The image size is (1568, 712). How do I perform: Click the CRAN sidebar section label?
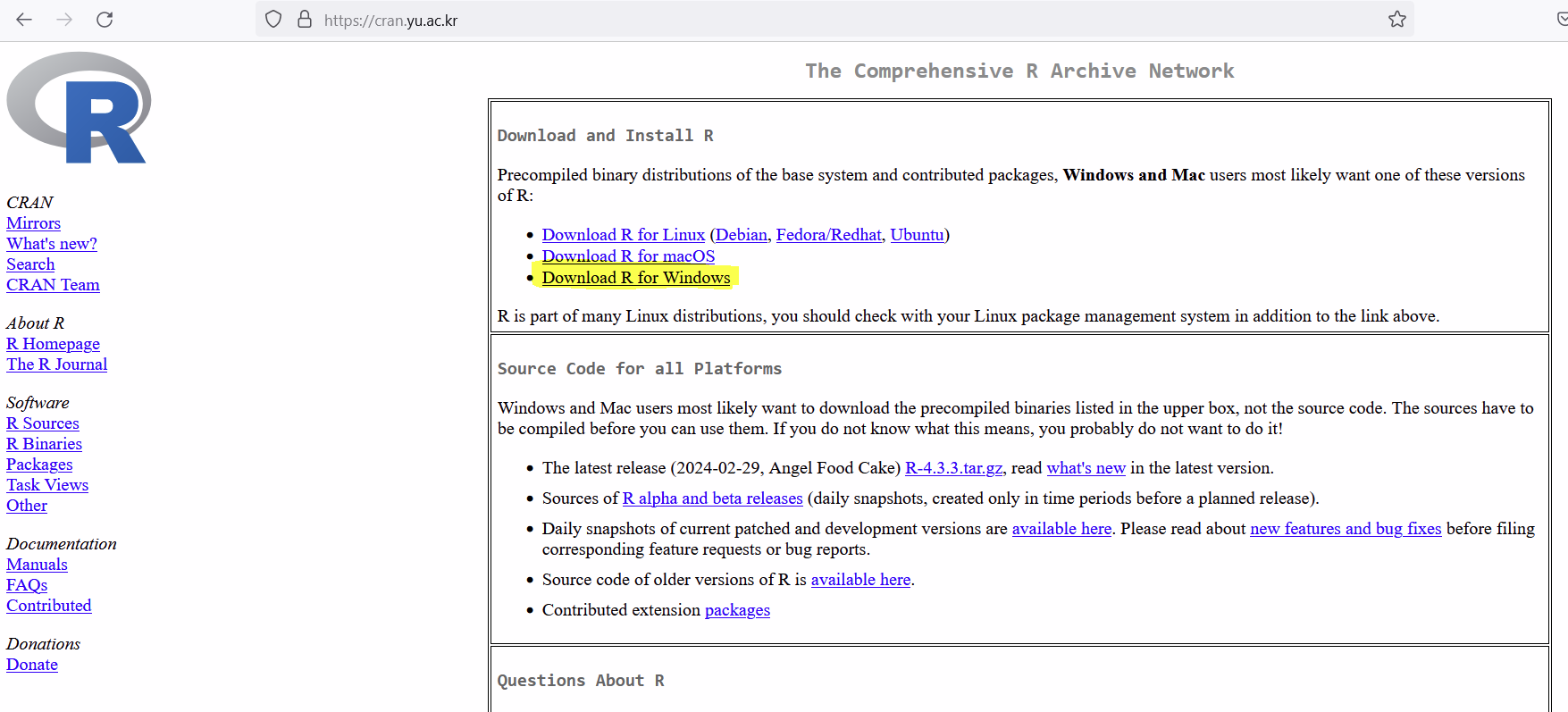[29, 203]
